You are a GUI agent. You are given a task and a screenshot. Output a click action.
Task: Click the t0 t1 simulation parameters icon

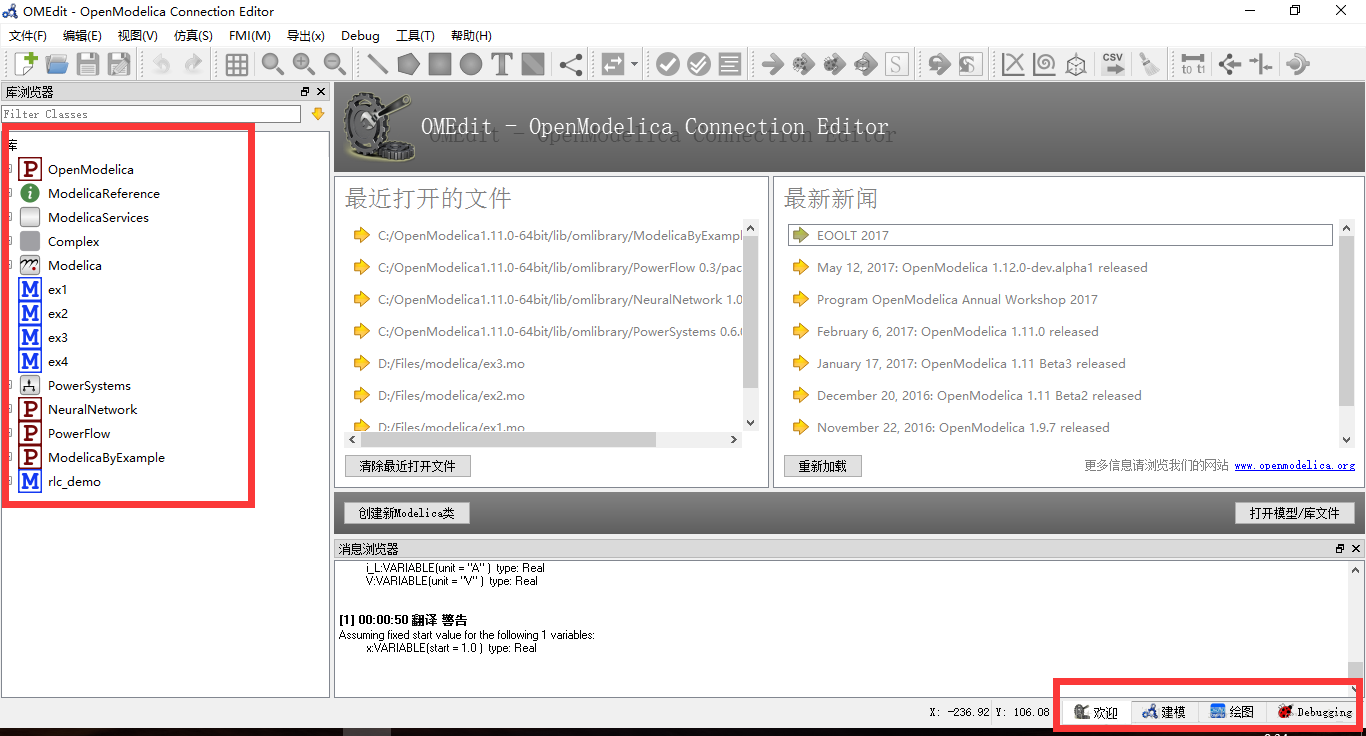1193,65
